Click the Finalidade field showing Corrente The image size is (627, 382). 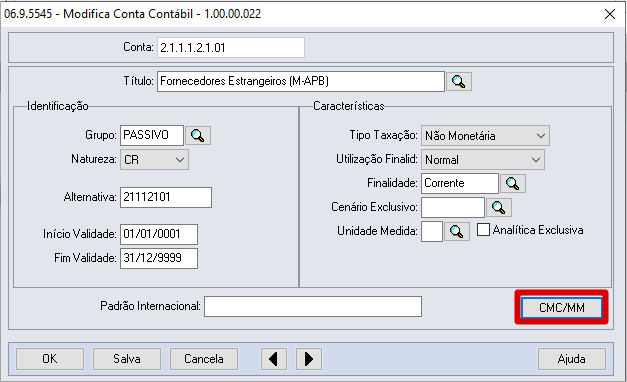[x=460, y=184]
